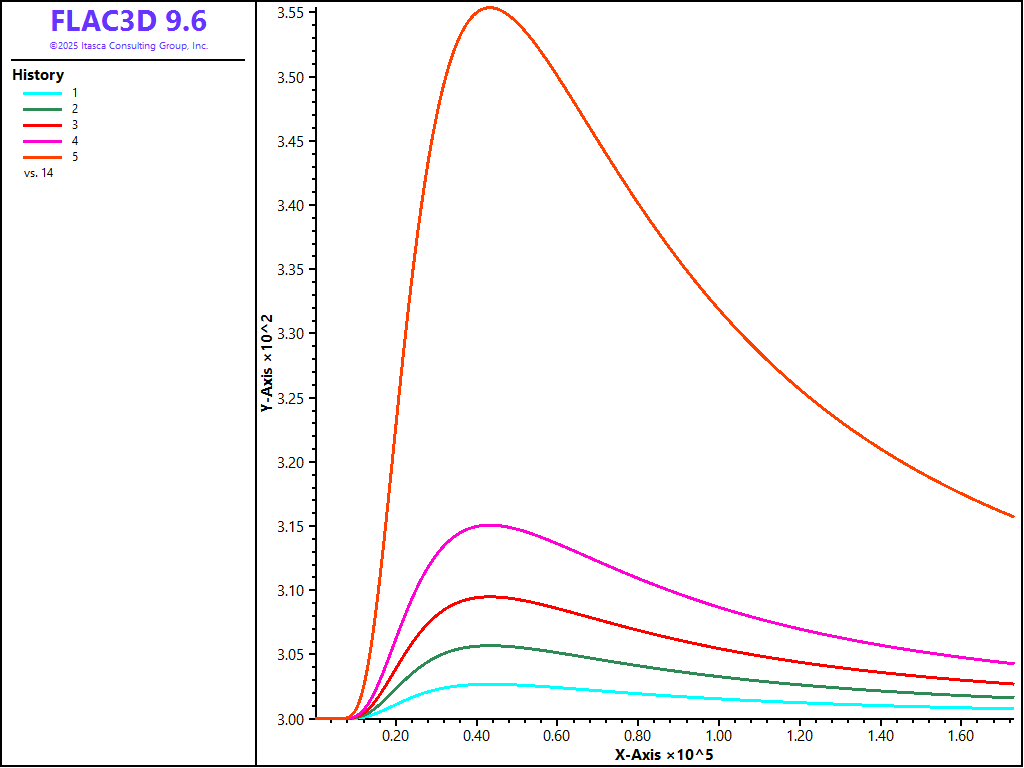Click the 1.00 tick label on the X axis

click(x=719, y=735)
